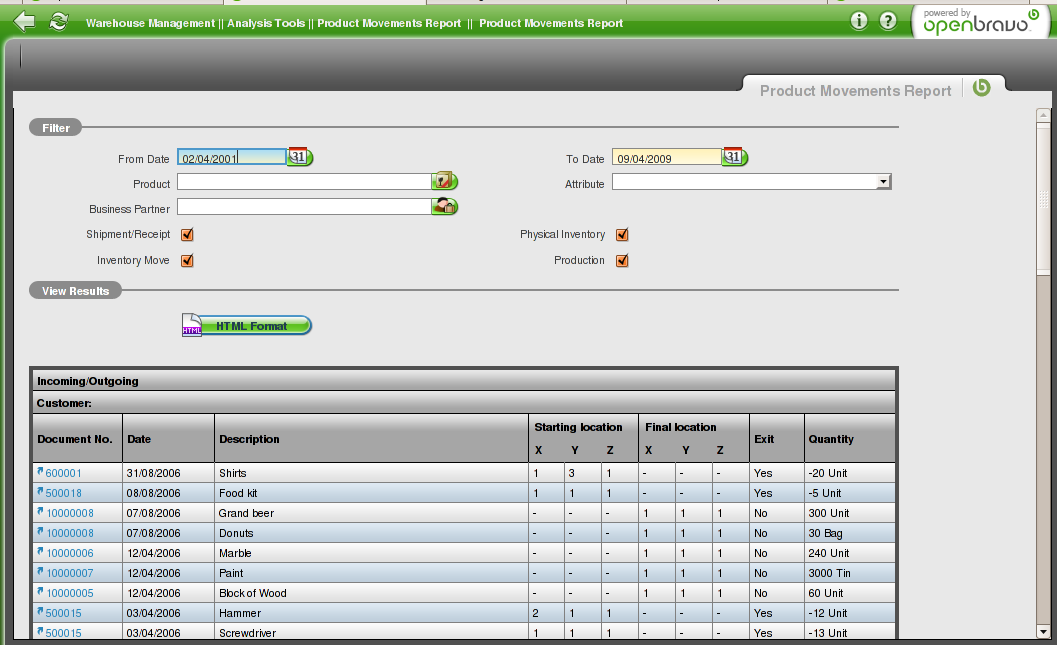Open the Business Partner selector icon
The image size is (1057, 645).
(x=444, y=206)
